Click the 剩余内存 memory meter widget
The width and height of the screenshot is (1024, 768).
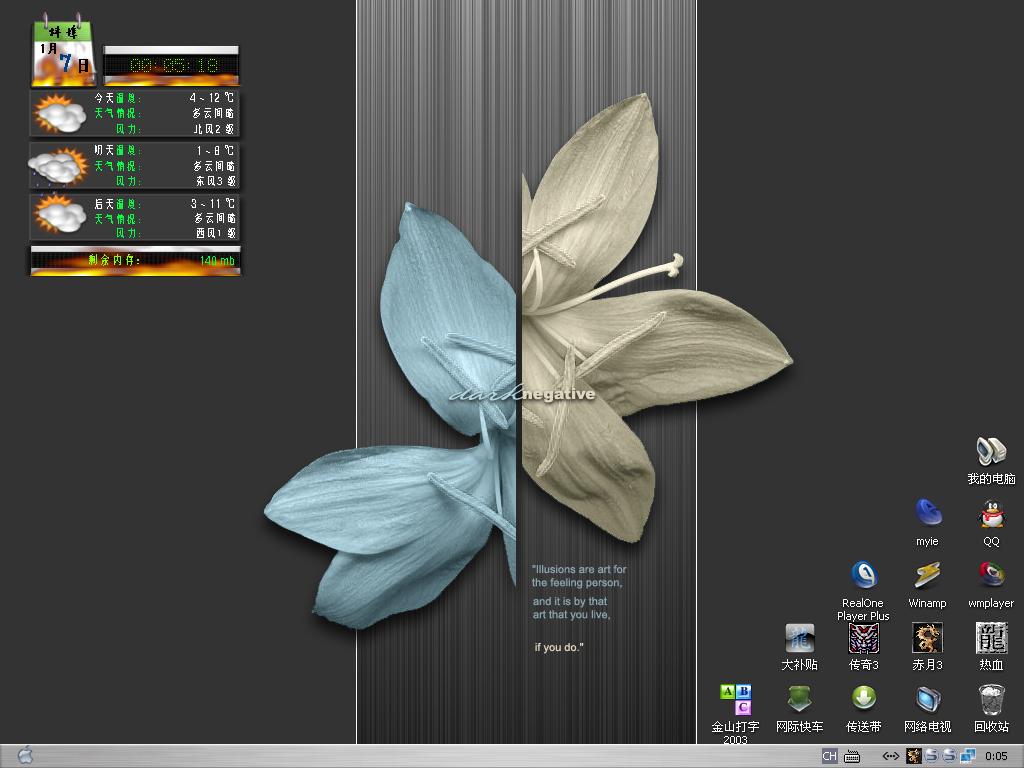point(135,261)
